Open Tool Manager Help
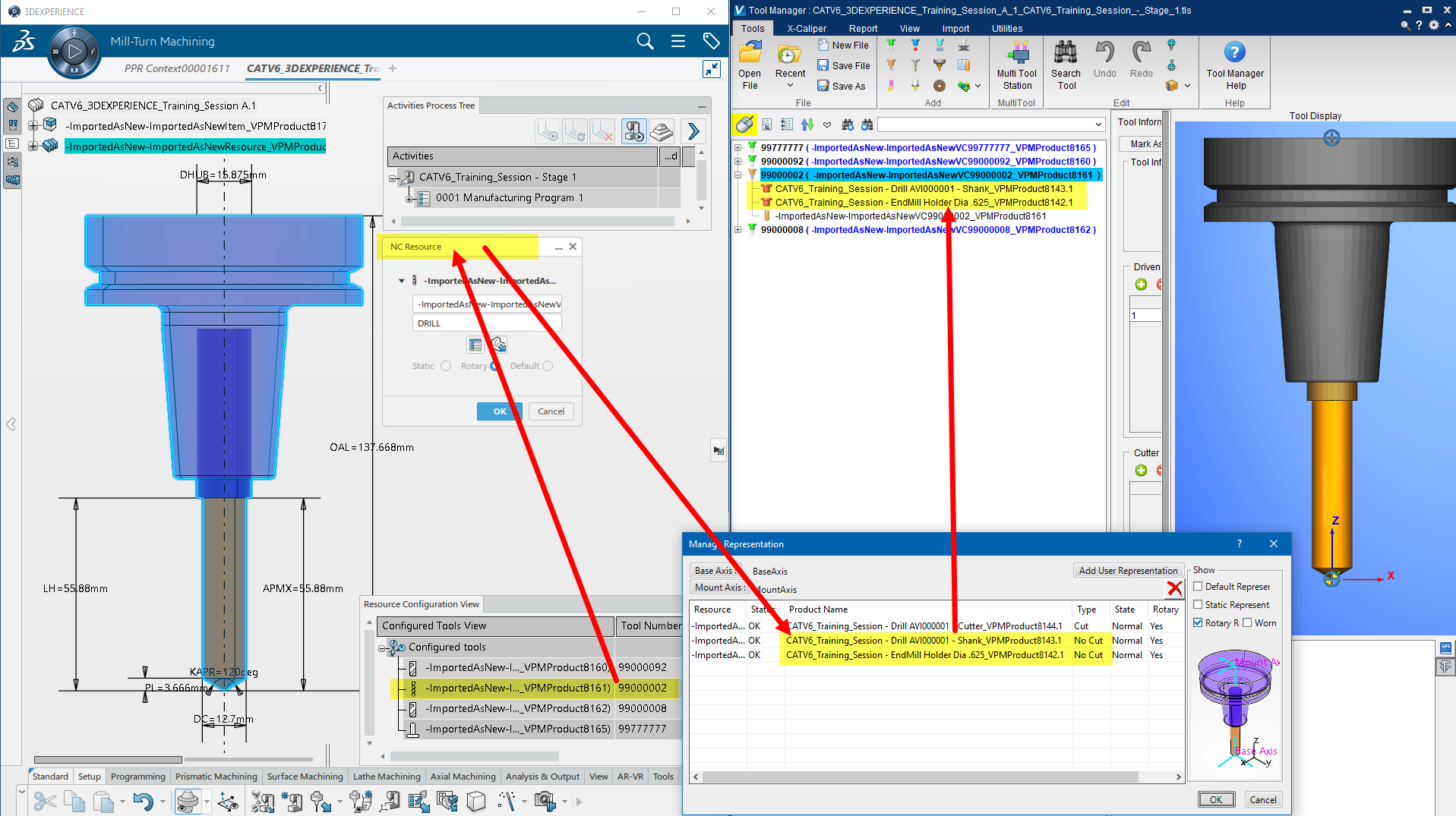This screenshot has width=1456, height=816. click(1235, 66)
